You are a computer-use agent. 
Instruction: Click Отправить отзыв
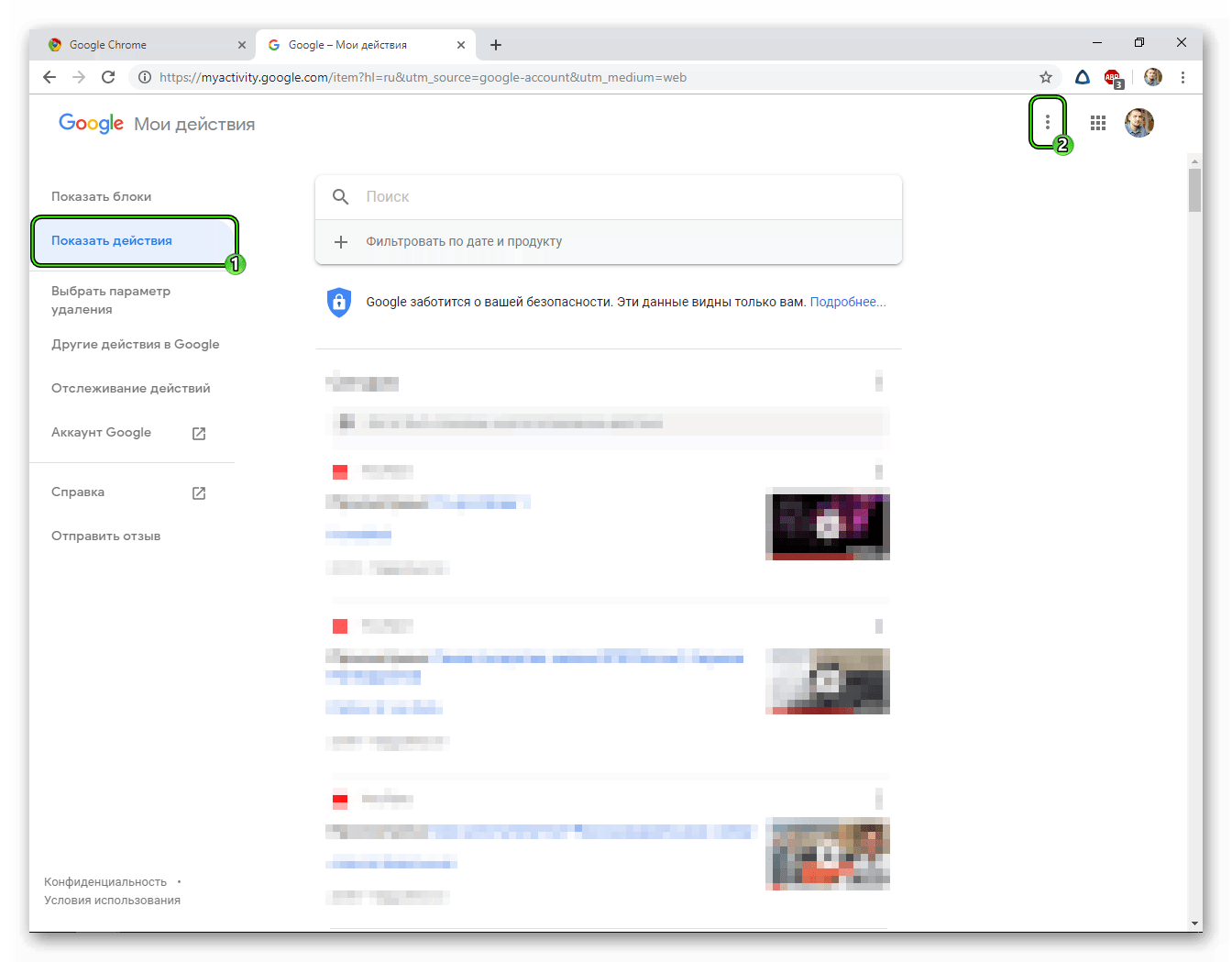tap(105, 536)
